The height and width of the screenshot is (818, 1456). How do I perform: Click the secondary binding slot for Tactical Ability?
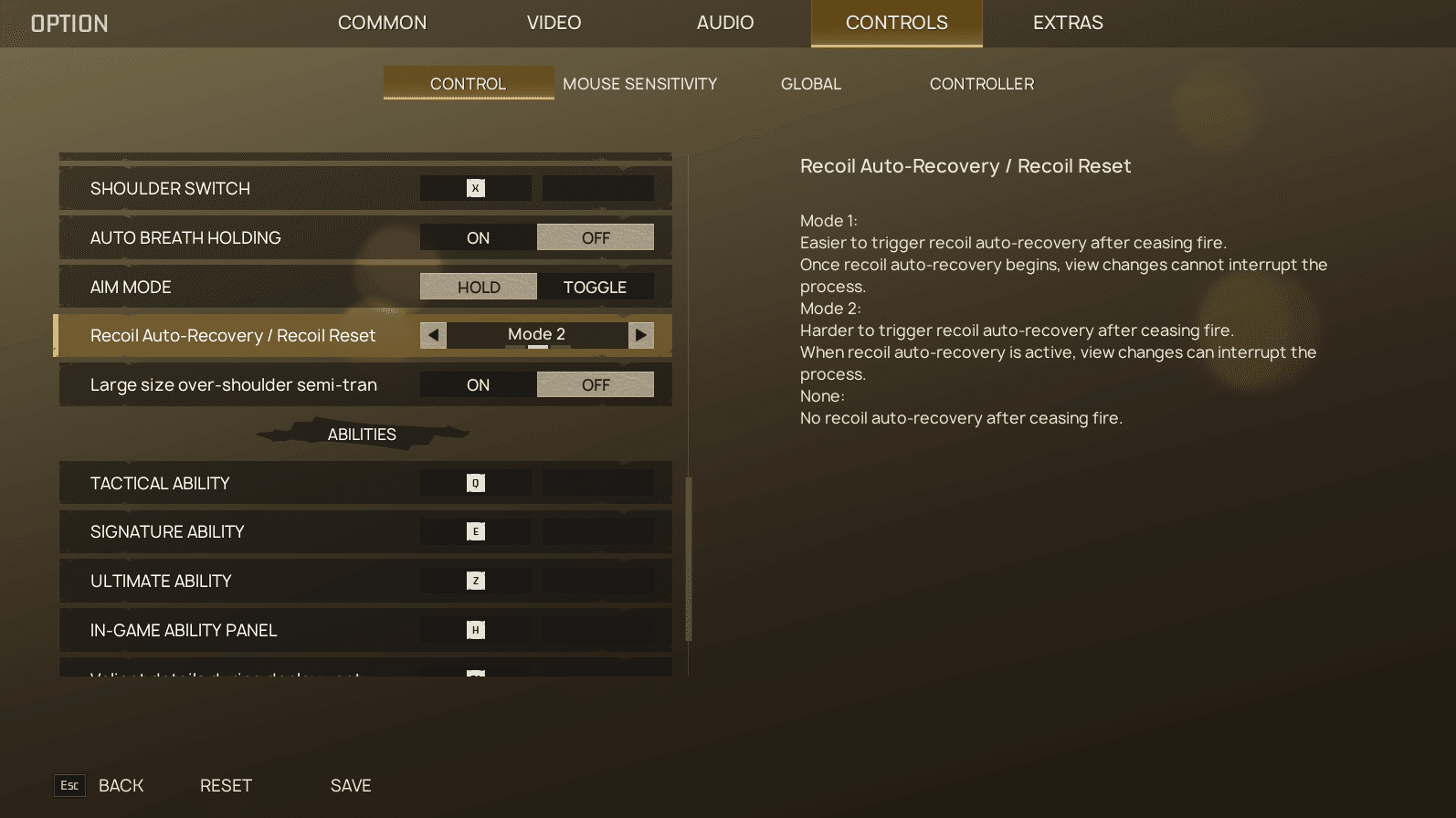598,483
